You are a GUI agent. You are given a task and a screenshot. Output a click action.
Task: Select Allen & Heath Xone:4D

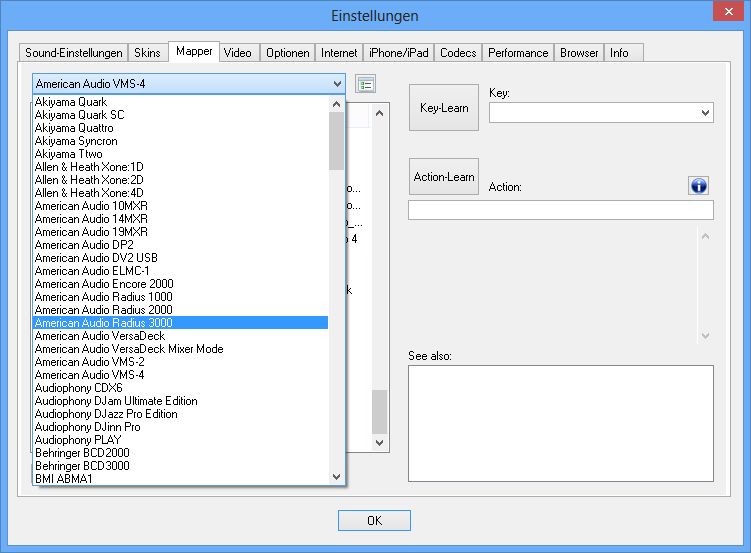(x=181, y=193)
